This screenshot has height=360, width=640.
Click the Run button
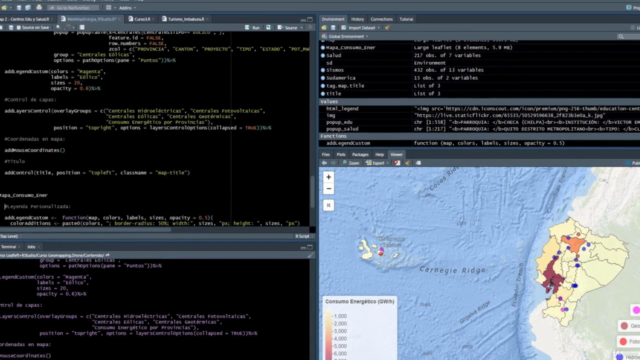(x=253, y=27)
